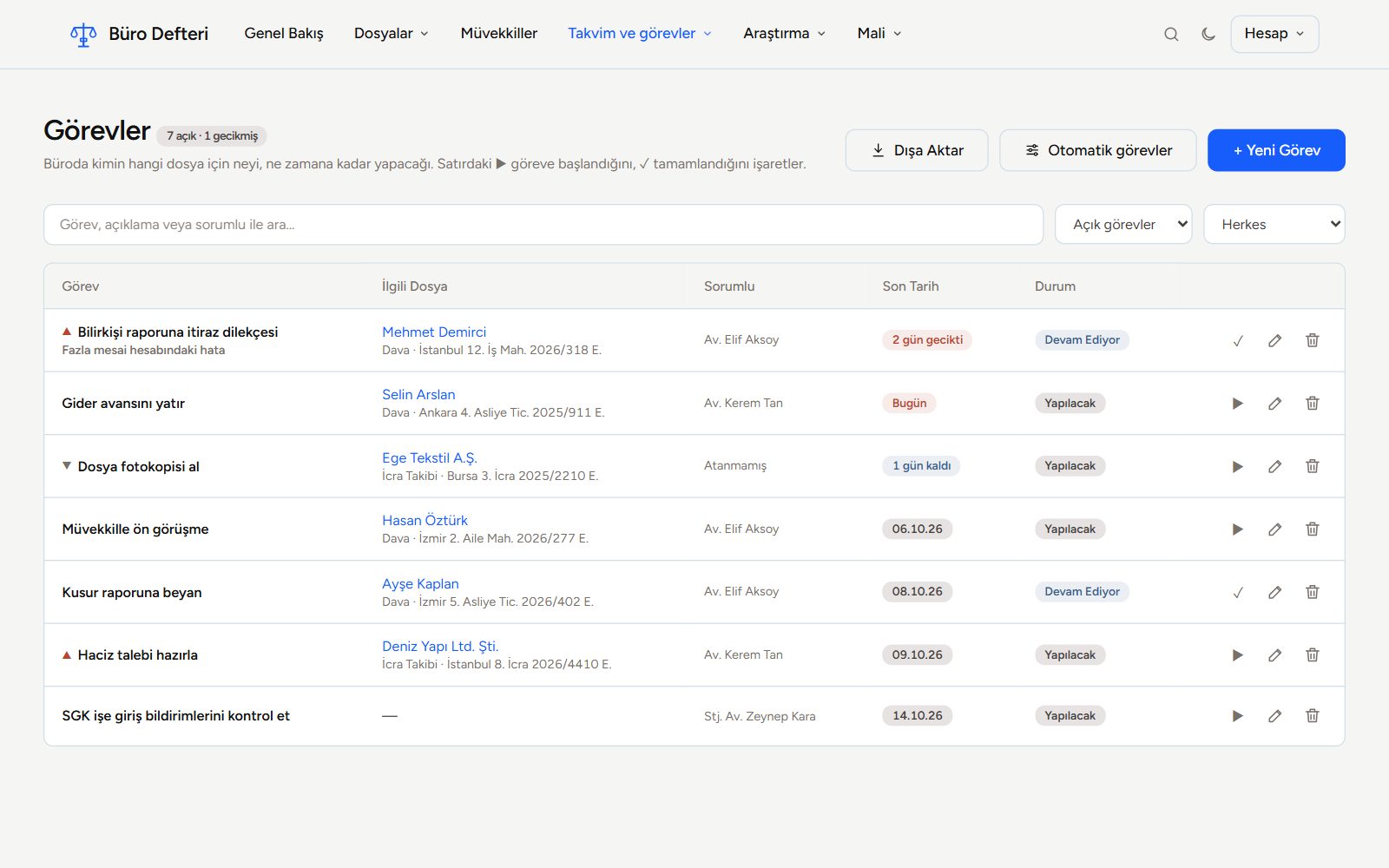Click the + Yeni Görev button
The height and width of the screenshot is (868, 1389).
pyautogui.click(x=1276, y=150)
